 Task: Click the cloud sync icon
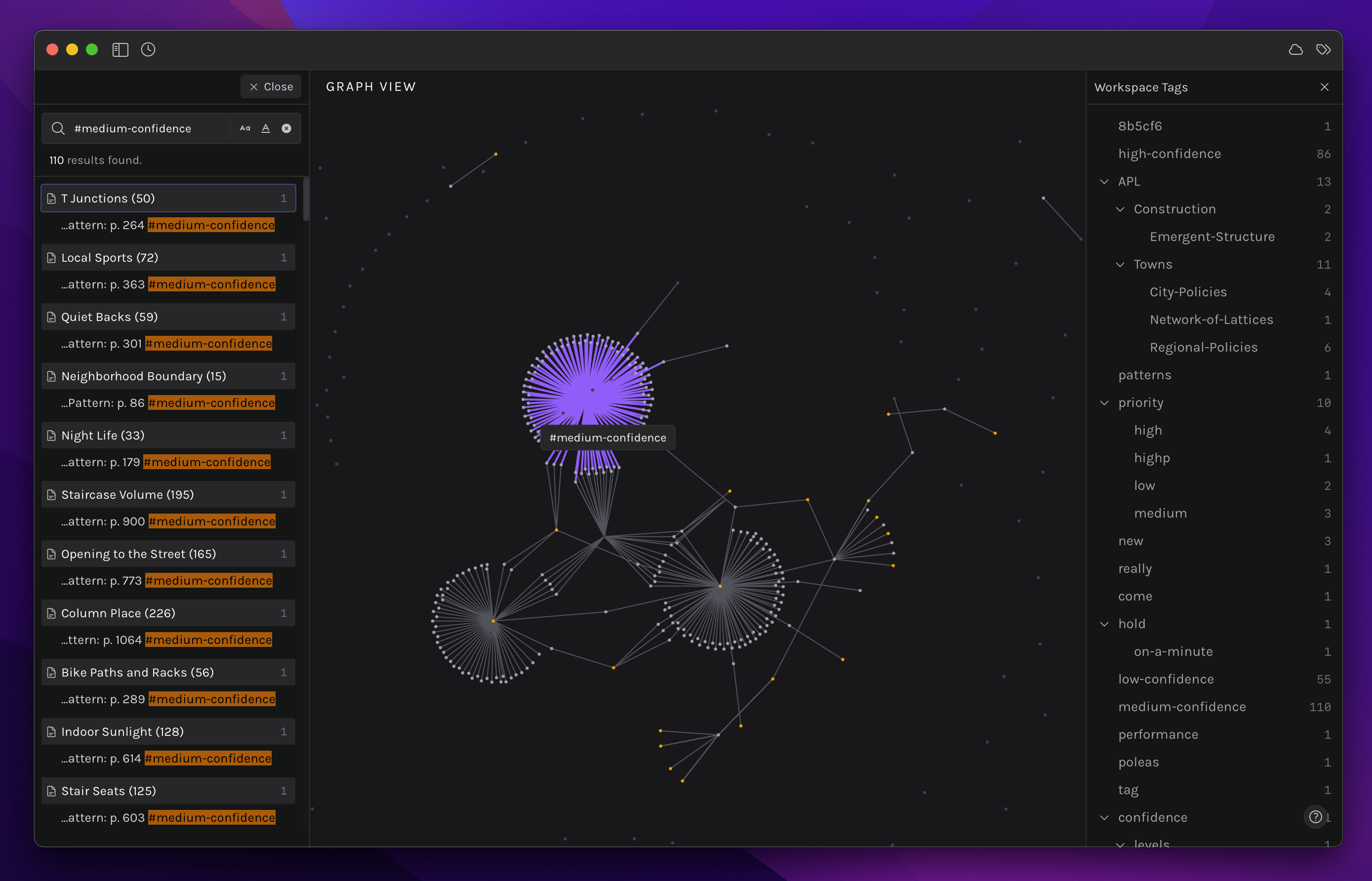[x=1295, y=50]
